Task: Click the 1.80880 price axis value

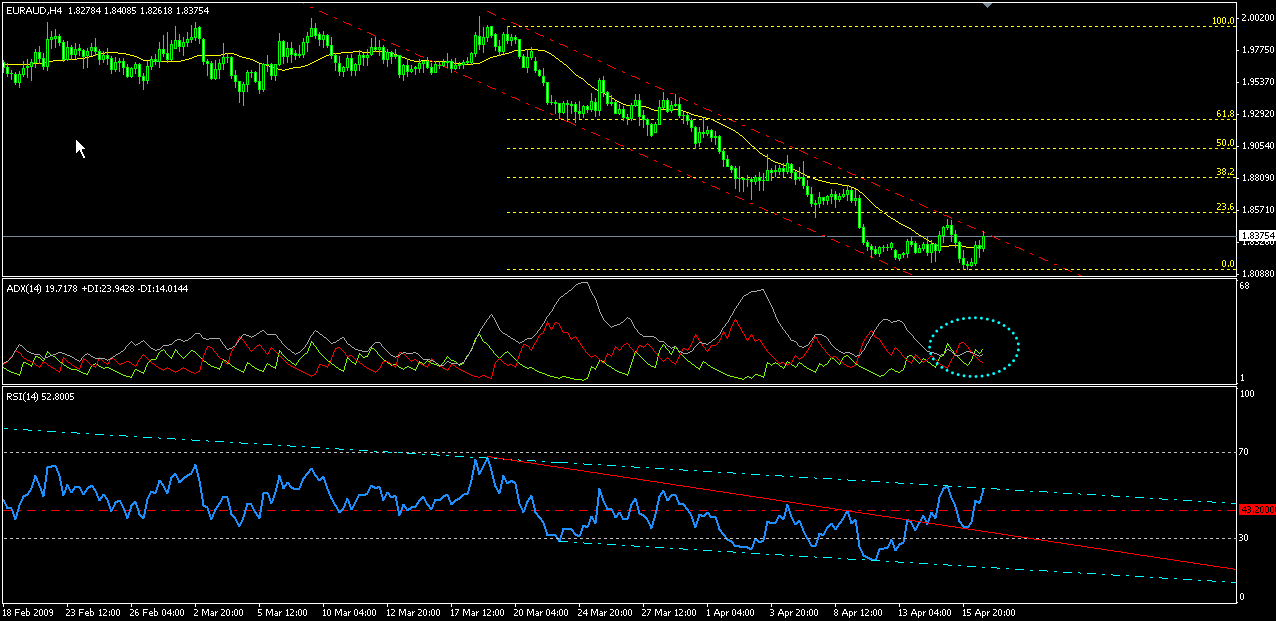Action: pos(1256,273)
